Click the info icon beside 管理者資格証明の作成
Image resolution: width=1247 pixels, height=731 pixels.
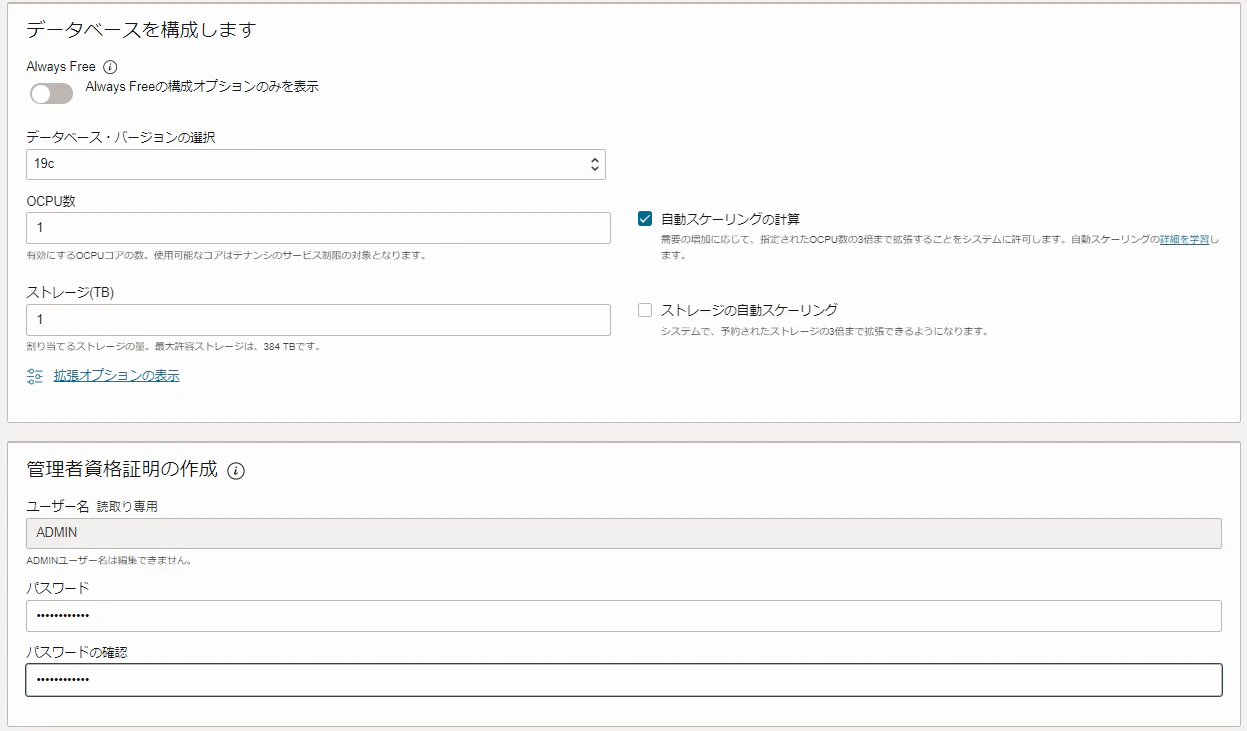pos(236,470)
